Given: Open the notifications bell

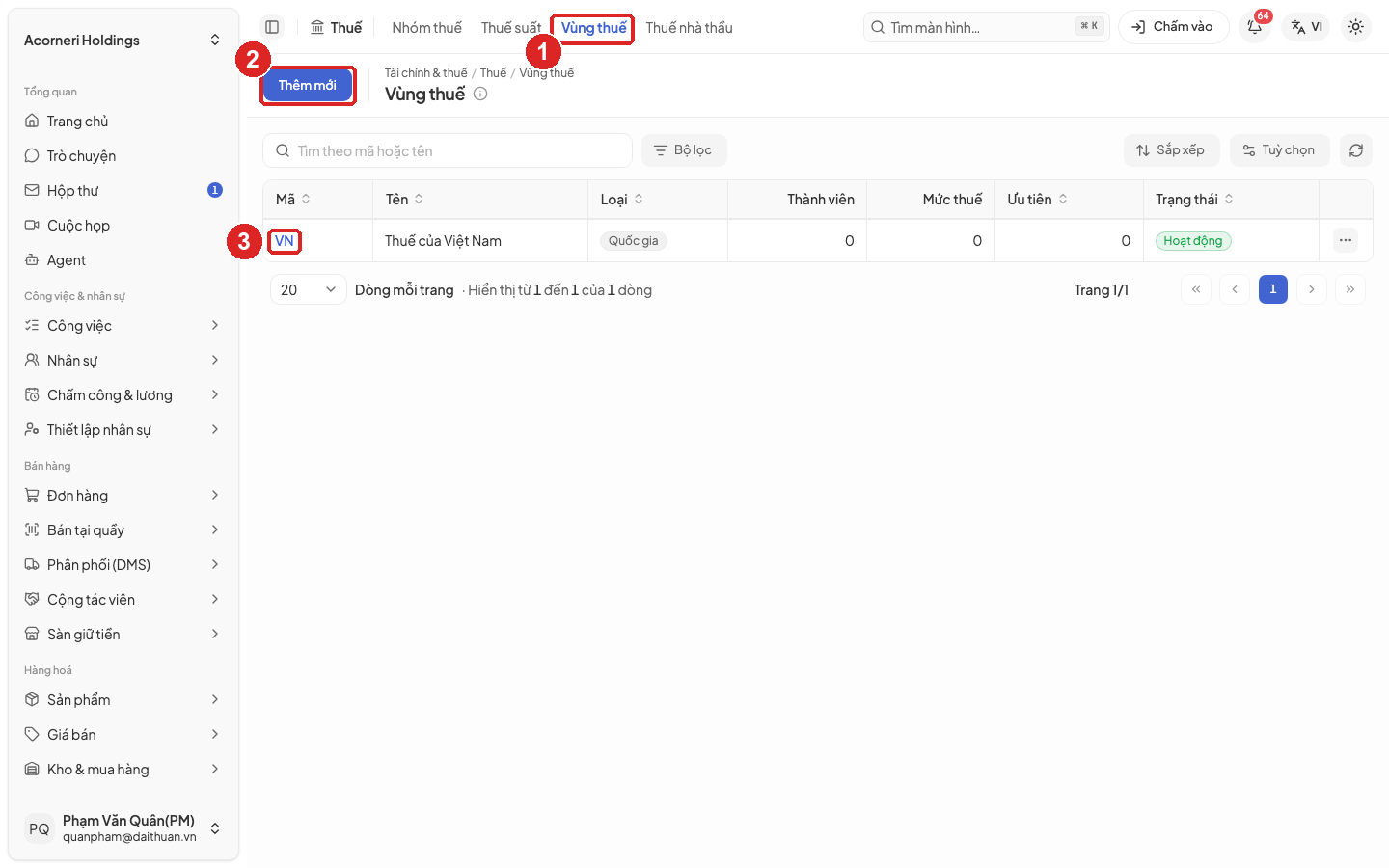Looking at the screenshot, I should point(1255,27).
